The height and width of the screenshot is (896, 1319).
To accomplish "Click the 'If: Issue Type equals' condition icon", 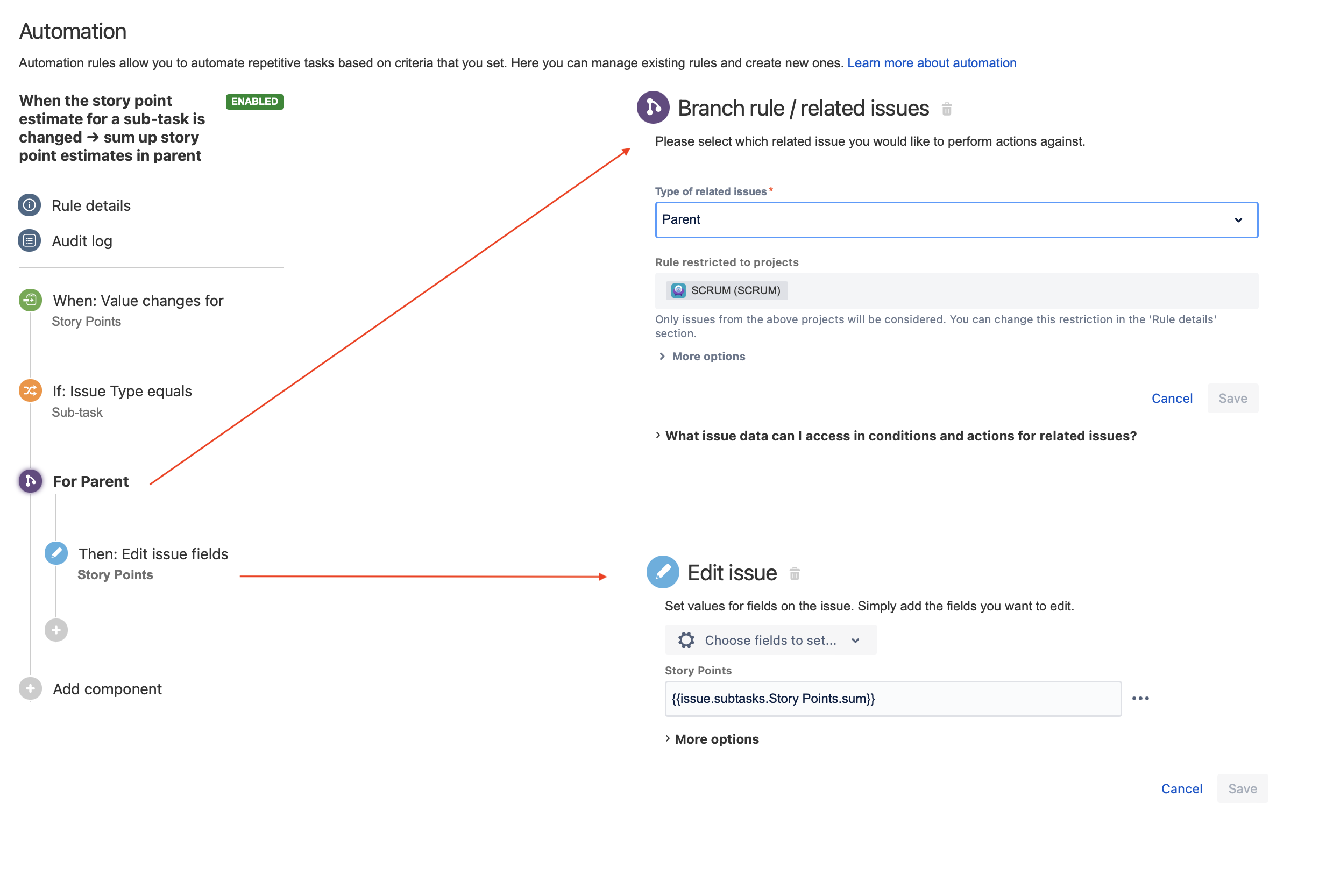I will pos(31,390).
